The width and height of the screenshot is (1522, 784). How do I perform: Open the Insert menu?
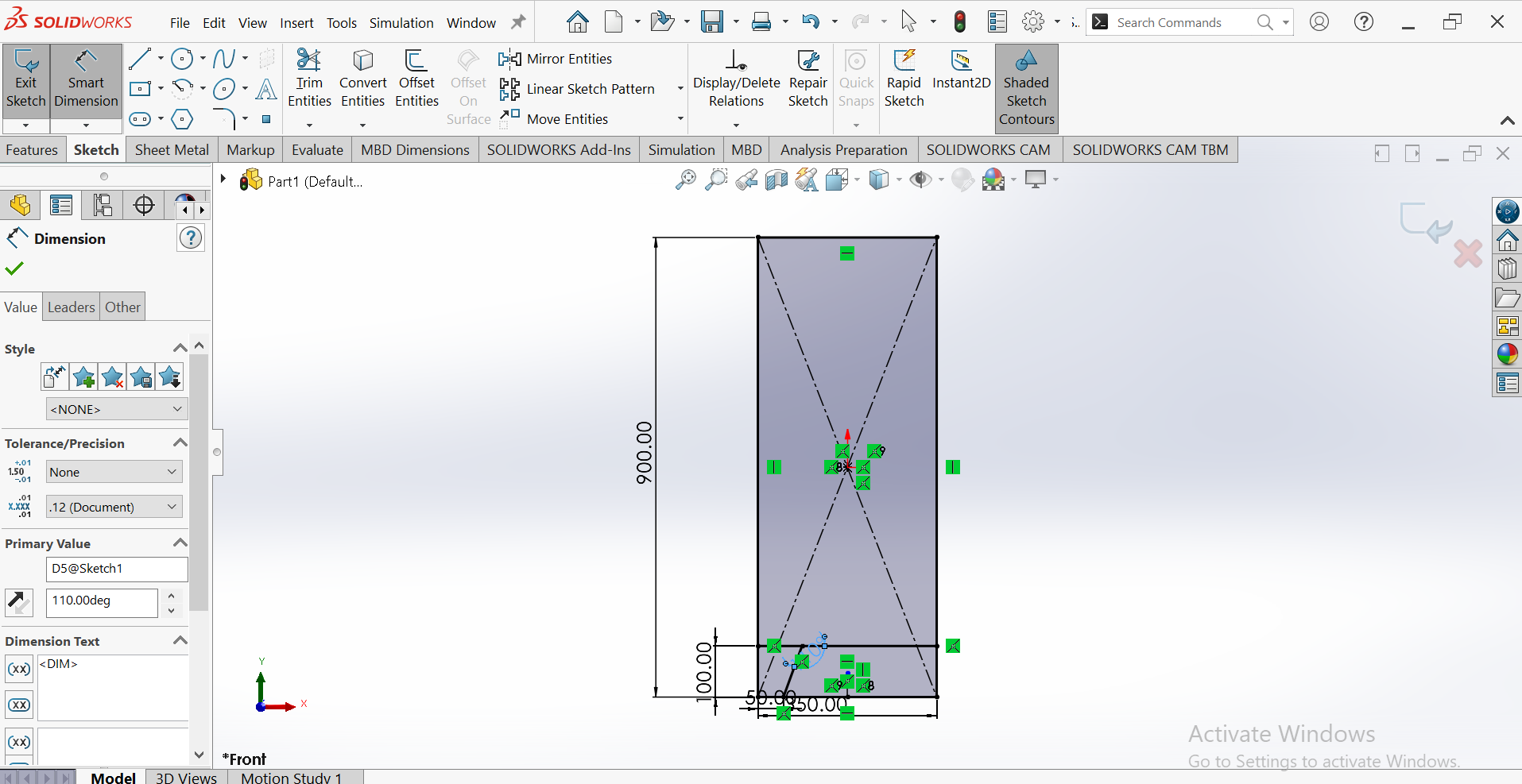(296, 23)
